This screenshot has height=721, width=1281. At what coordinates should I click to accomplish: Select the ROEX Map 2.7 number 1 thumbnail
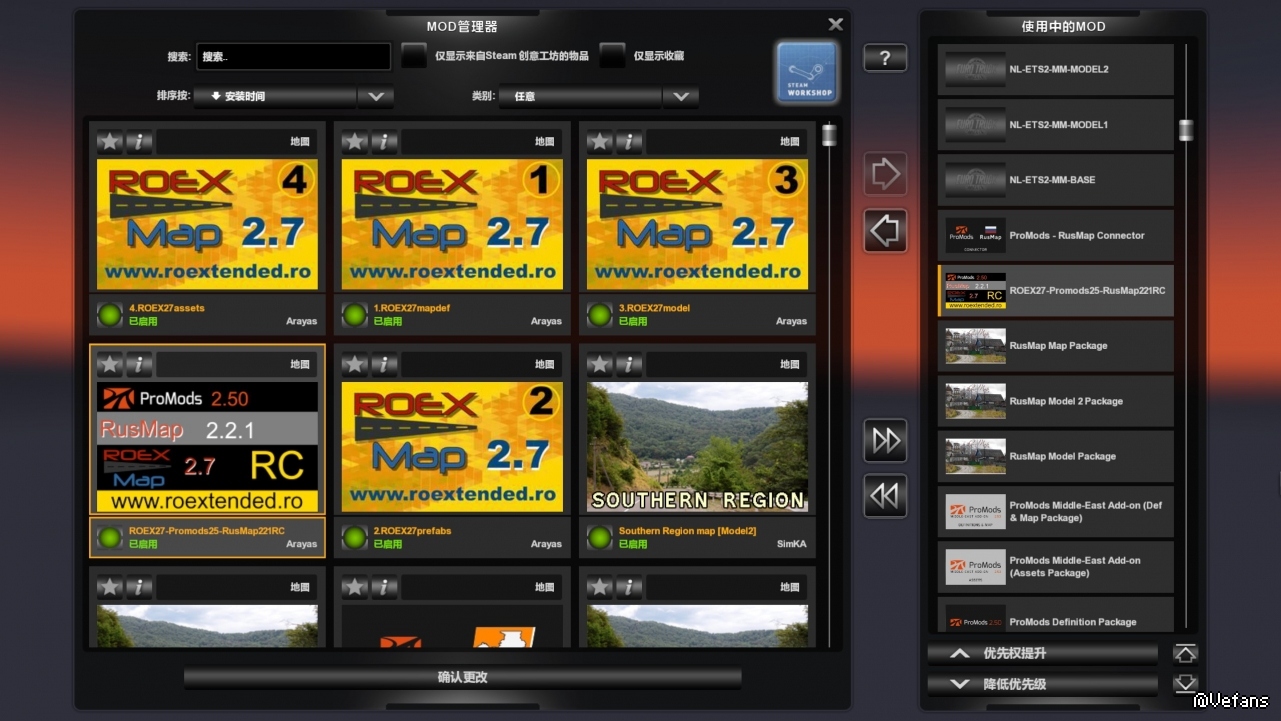(x=452, y=224)
